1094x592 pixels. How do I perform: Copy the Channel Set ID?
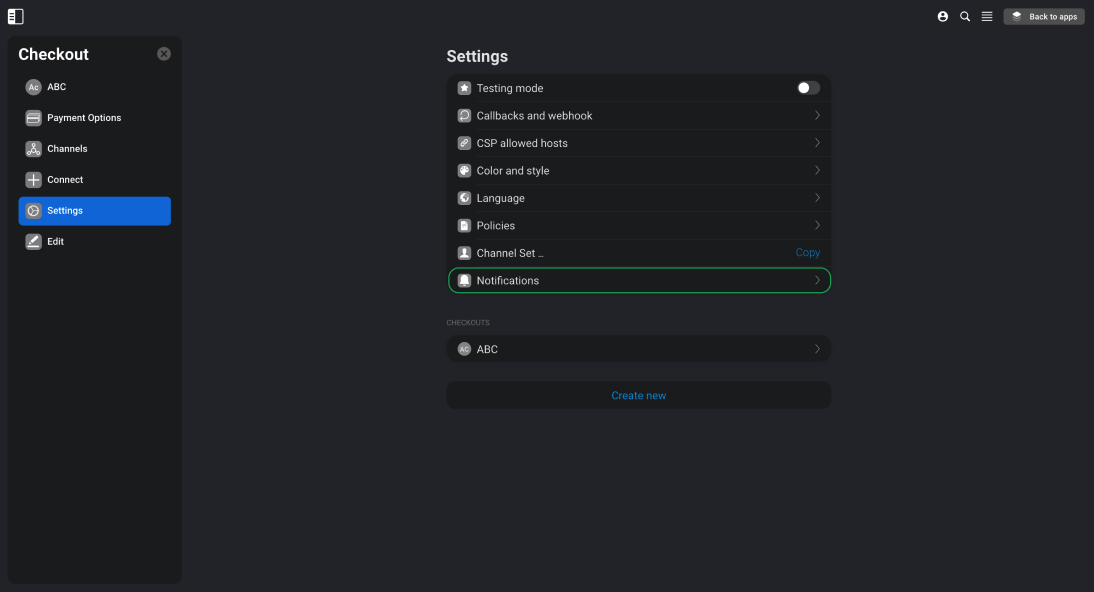[x=807, y=253]
